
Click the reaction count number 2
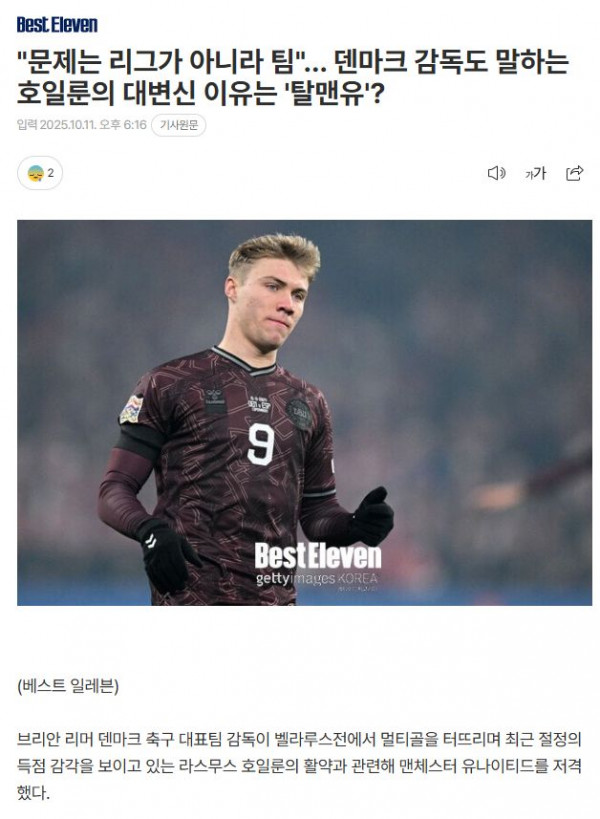point(51,173)
